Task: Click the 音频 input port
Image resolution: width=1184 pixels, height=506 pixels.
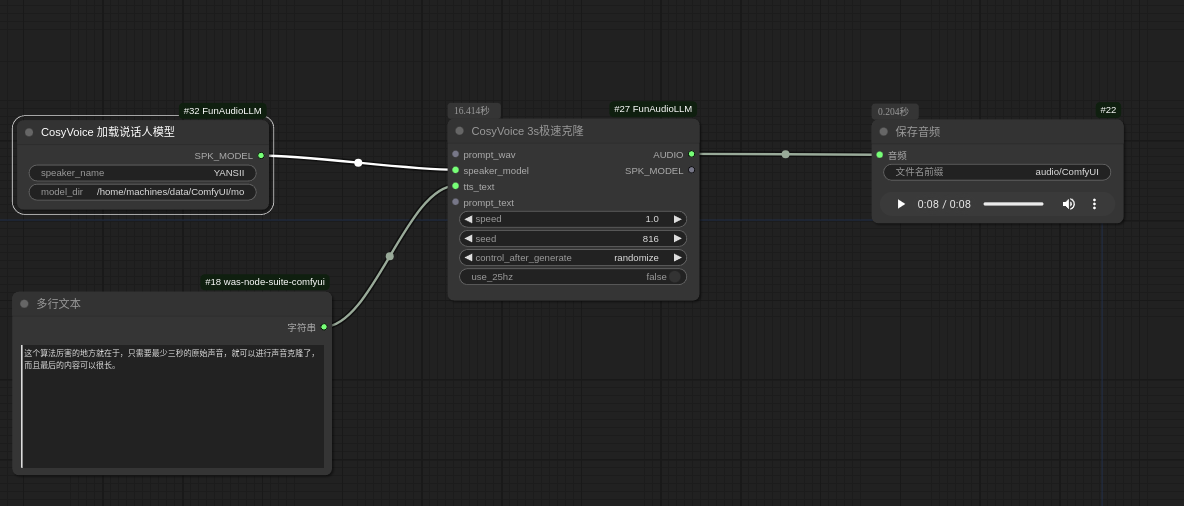Action: (880, 155)
